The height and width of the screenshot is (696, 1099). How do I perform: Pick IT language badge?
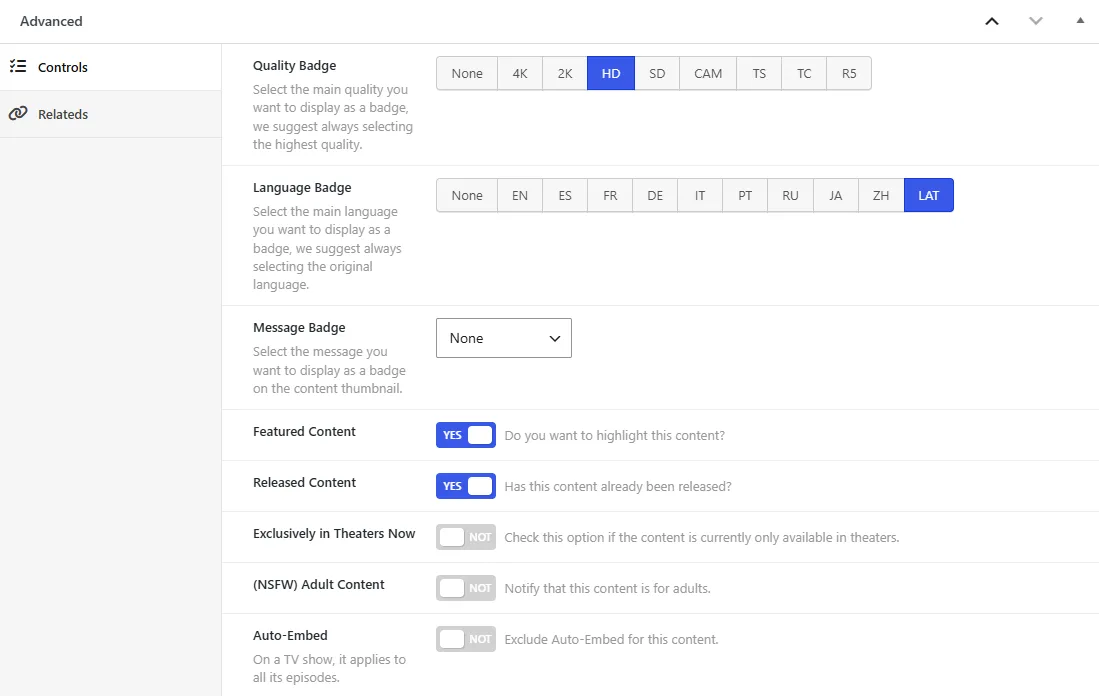[700, 196]
